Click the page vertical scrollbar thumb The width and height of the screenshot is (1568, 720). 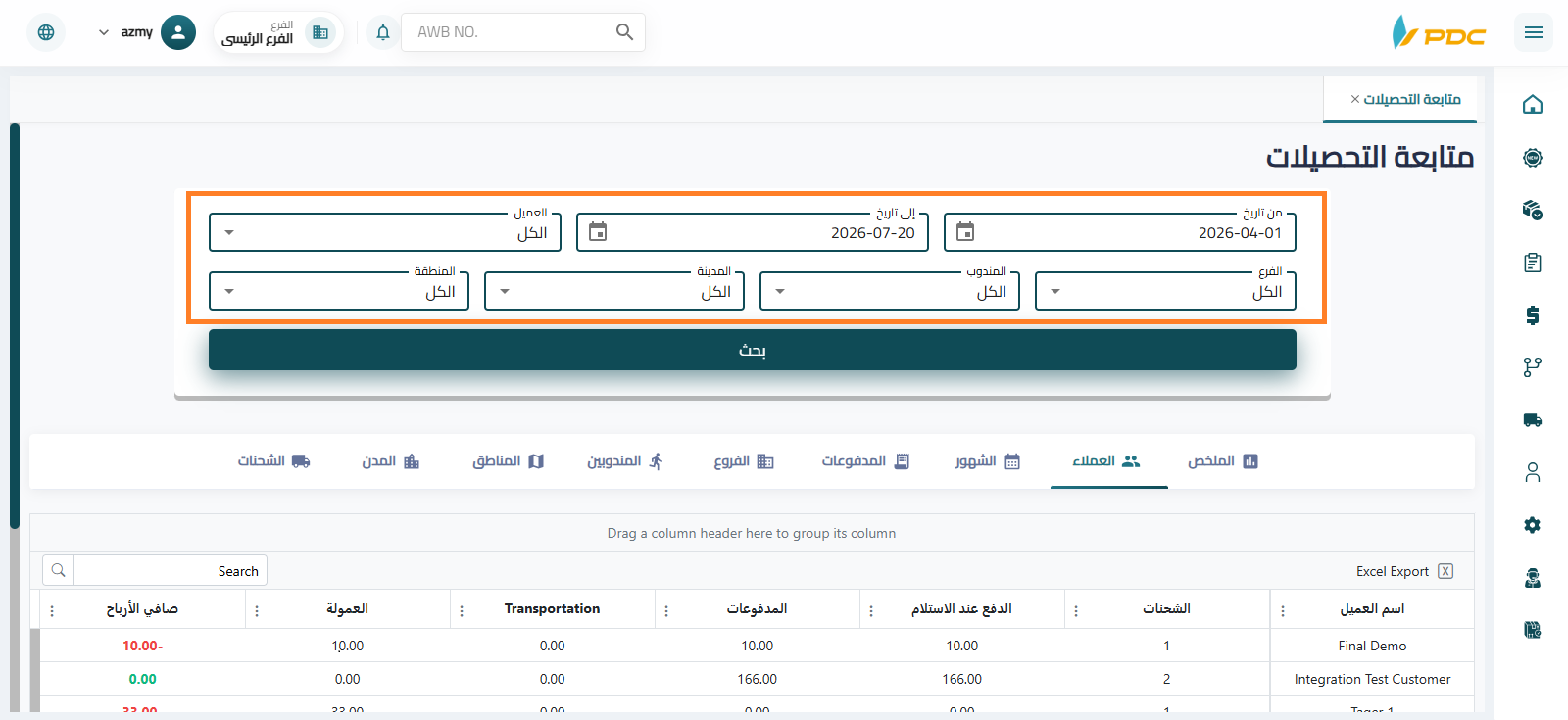coord(15,325)
